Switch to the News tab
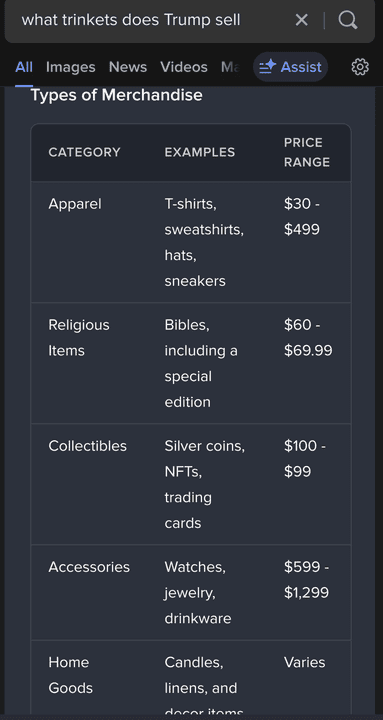 click(128, 67)
